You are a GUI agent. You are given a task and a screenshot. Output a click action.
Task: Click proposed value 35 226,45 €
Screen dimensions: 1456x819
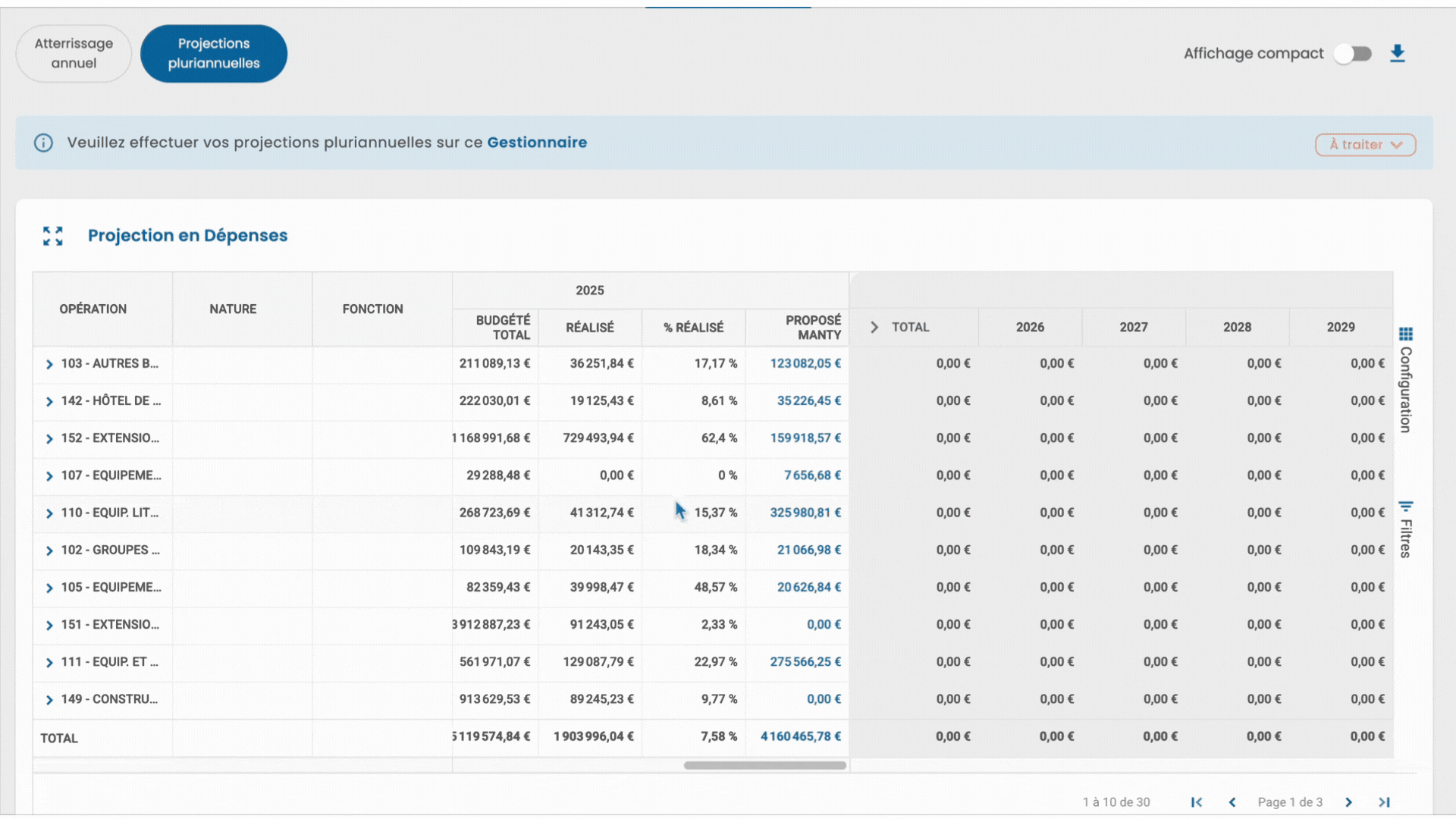[809, 400]
